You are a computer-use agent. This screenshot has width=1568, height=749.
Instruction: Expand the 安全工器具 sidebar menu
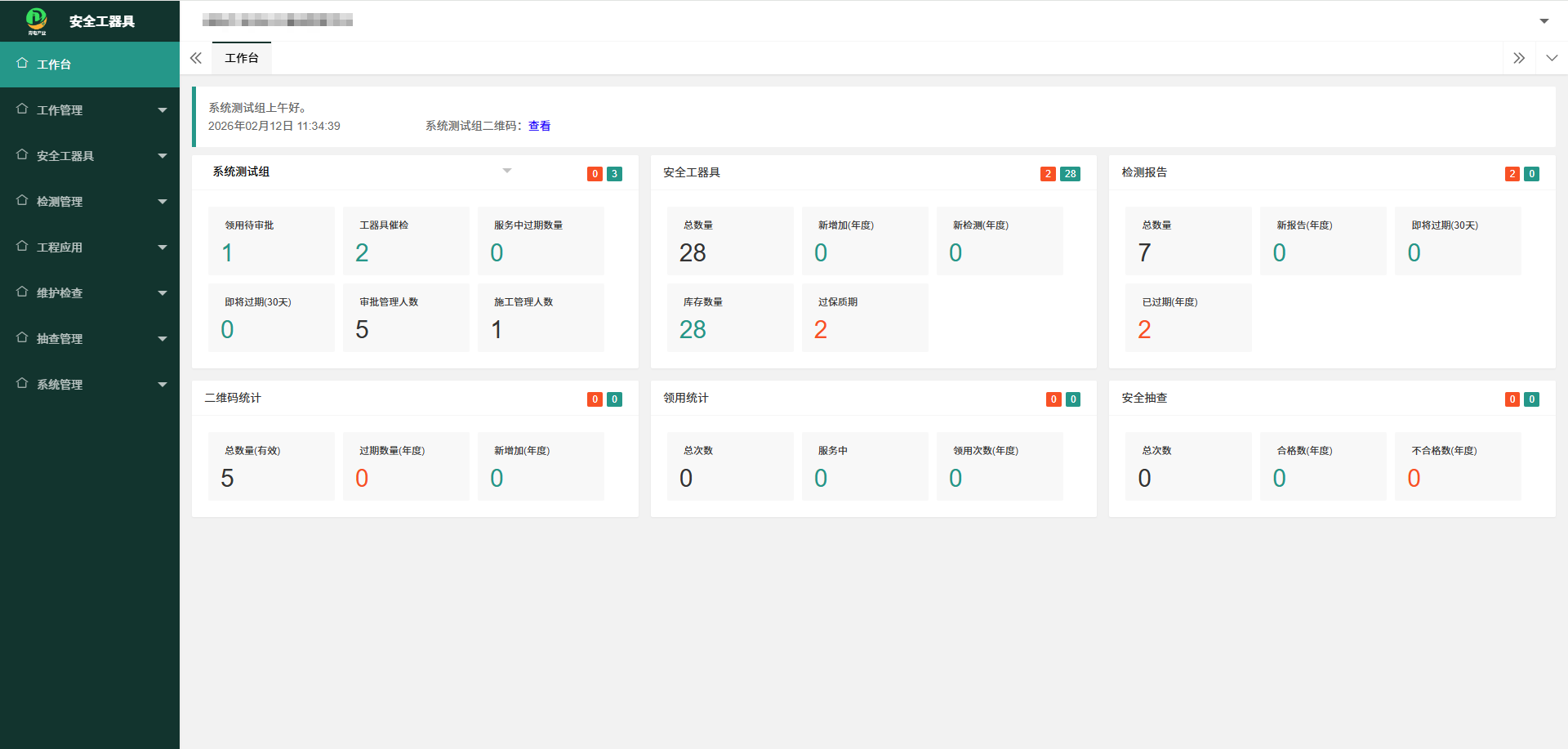(90, 156)
